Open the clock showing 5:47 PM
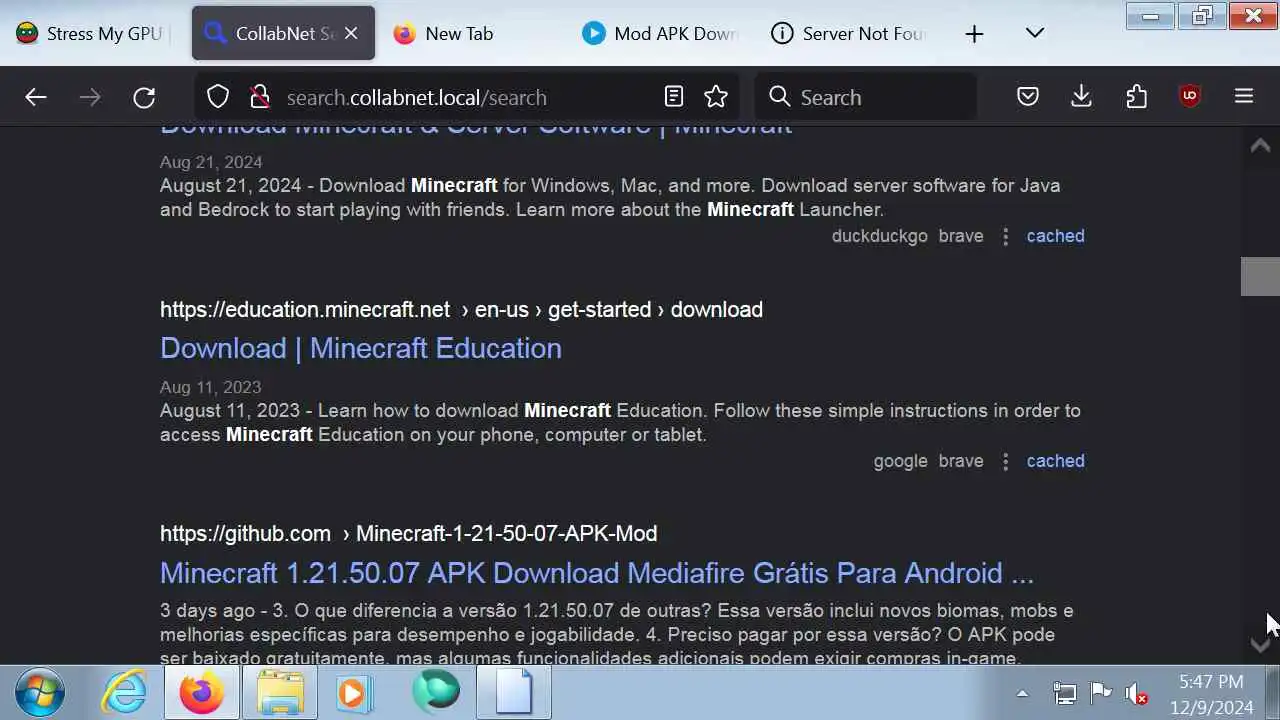This screenshot has width=1280, height=720. 1211,694
